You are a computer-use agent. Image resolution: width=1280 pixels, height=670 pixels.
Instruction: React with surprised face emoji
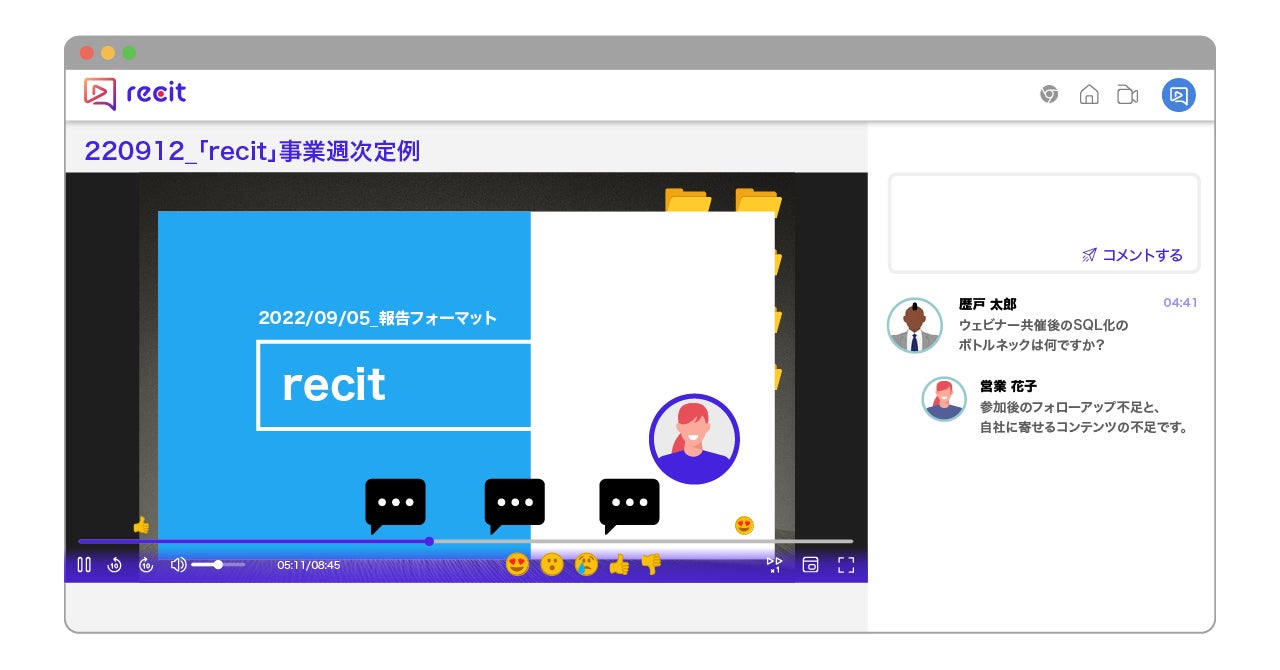coord(551,564)
